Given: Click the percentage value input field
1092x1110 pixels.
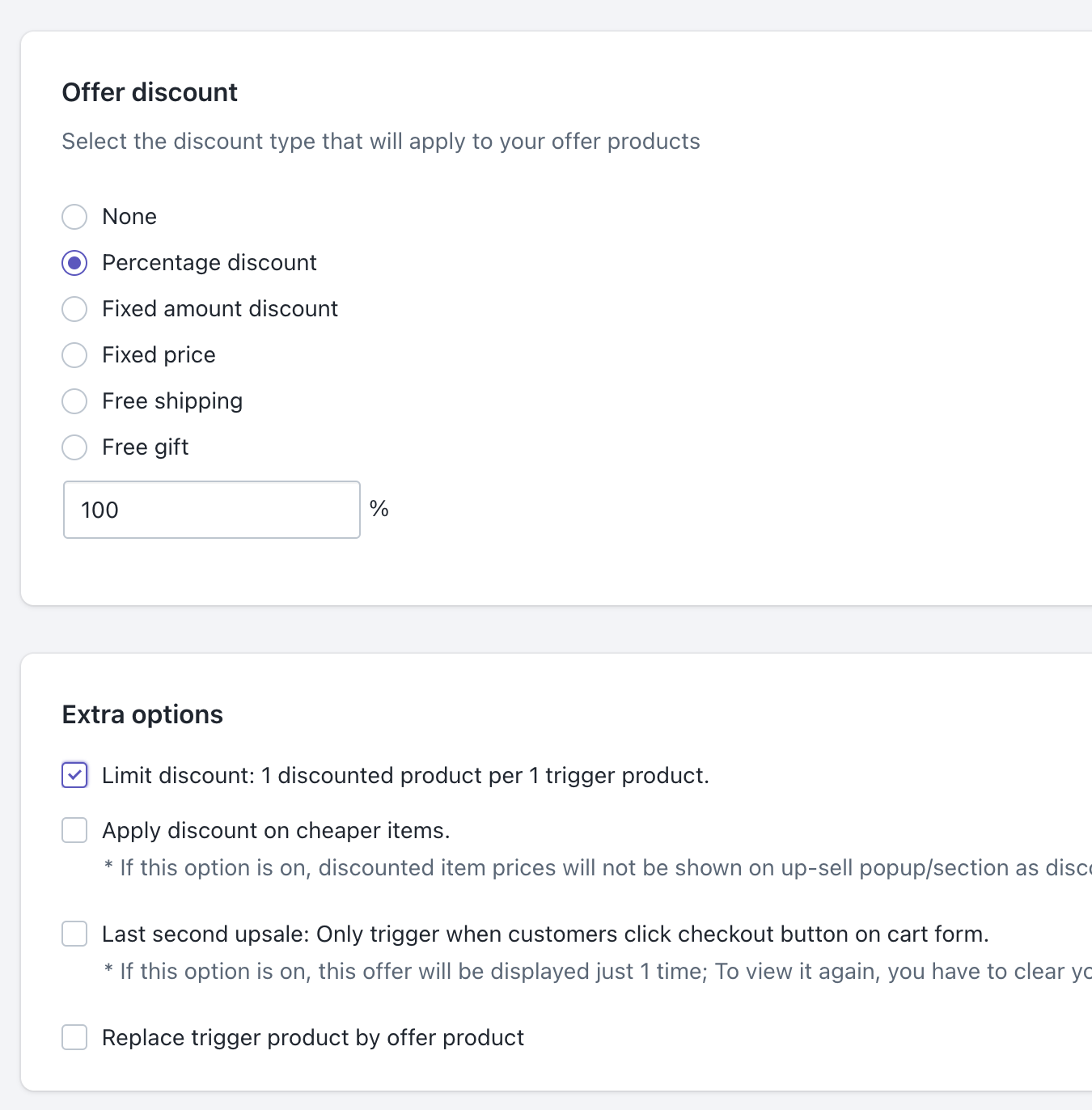Looking at the screenshot, I should click(211, 510).
